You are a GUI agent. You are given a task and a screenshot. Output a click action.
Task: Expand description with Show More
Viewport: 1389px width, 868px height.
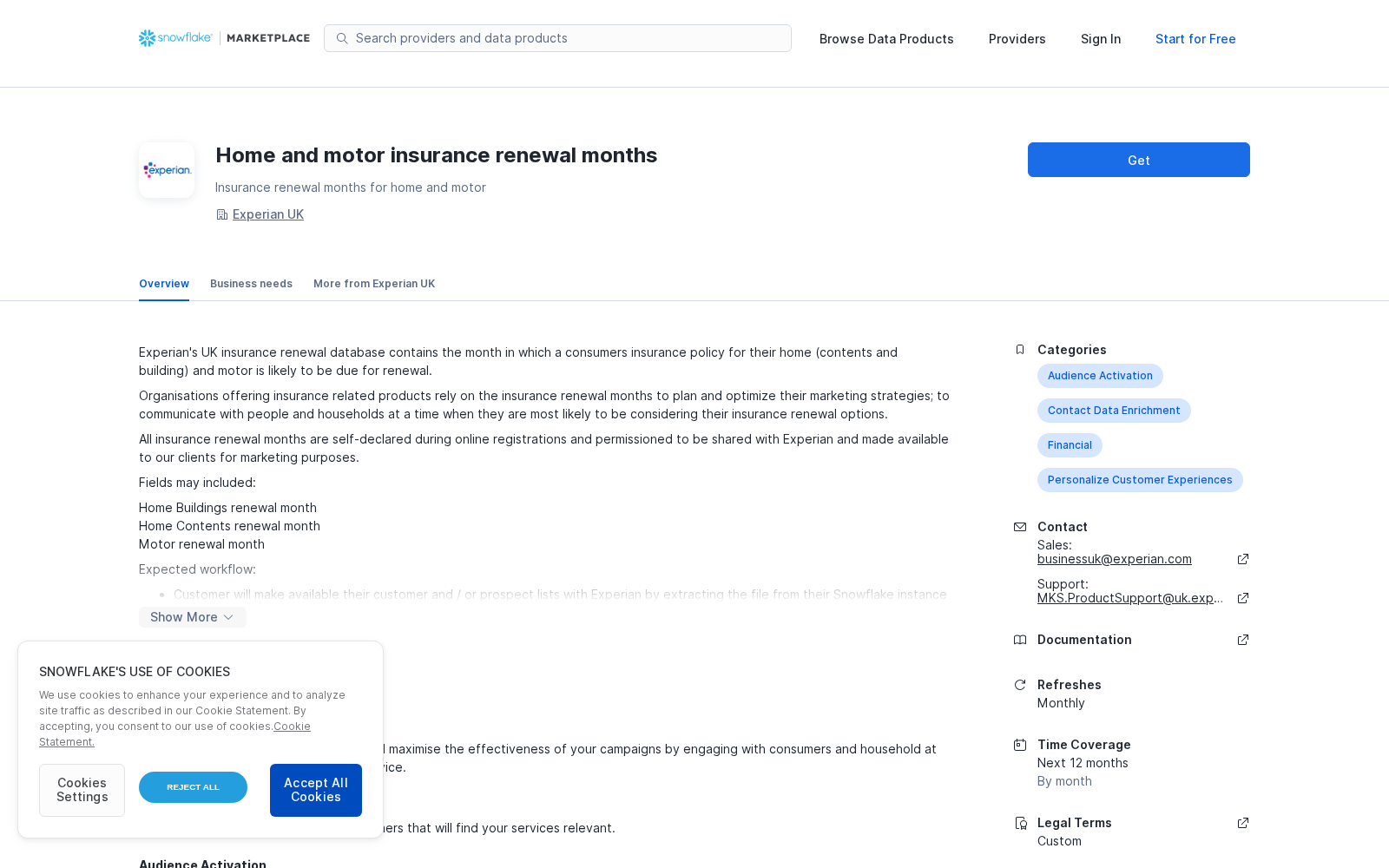193,617
